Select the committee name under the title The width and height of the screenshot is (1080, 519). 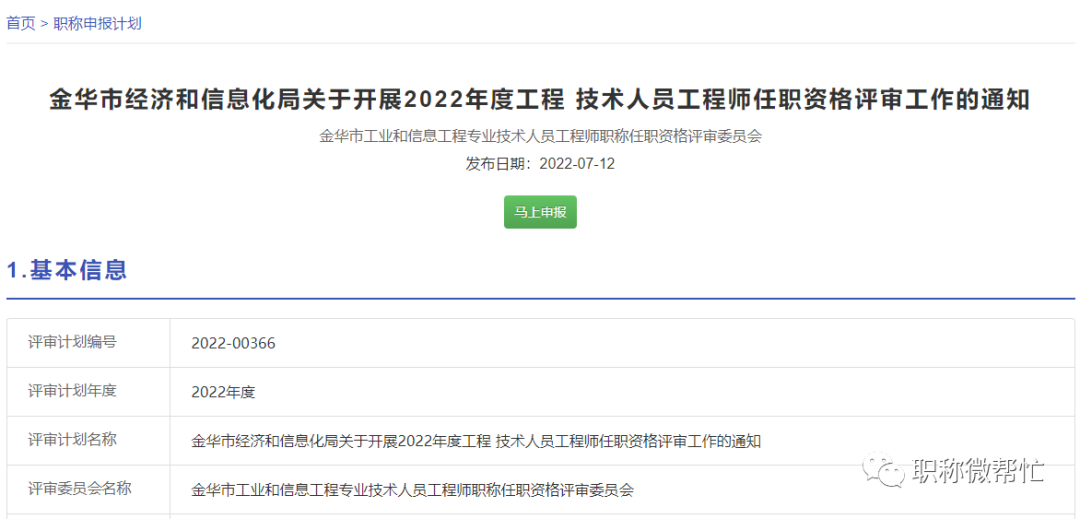tap(540, 136)
